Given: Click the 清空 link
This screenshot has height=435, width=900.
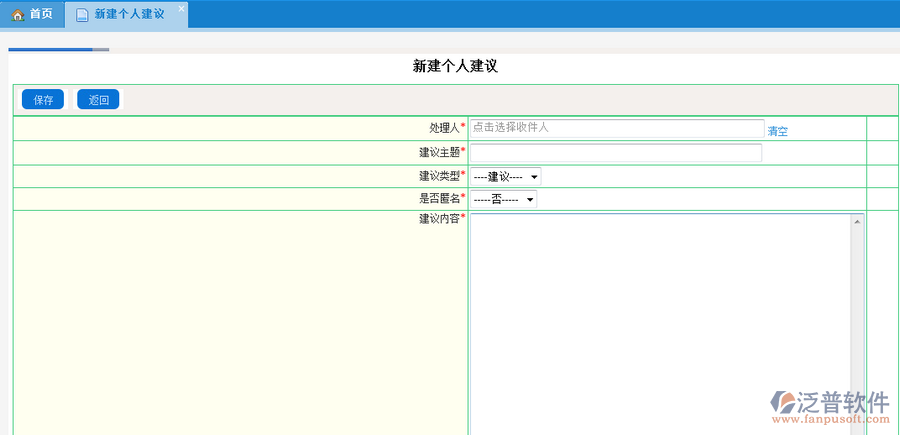Looking at the screenshot, I should [777, 131].
